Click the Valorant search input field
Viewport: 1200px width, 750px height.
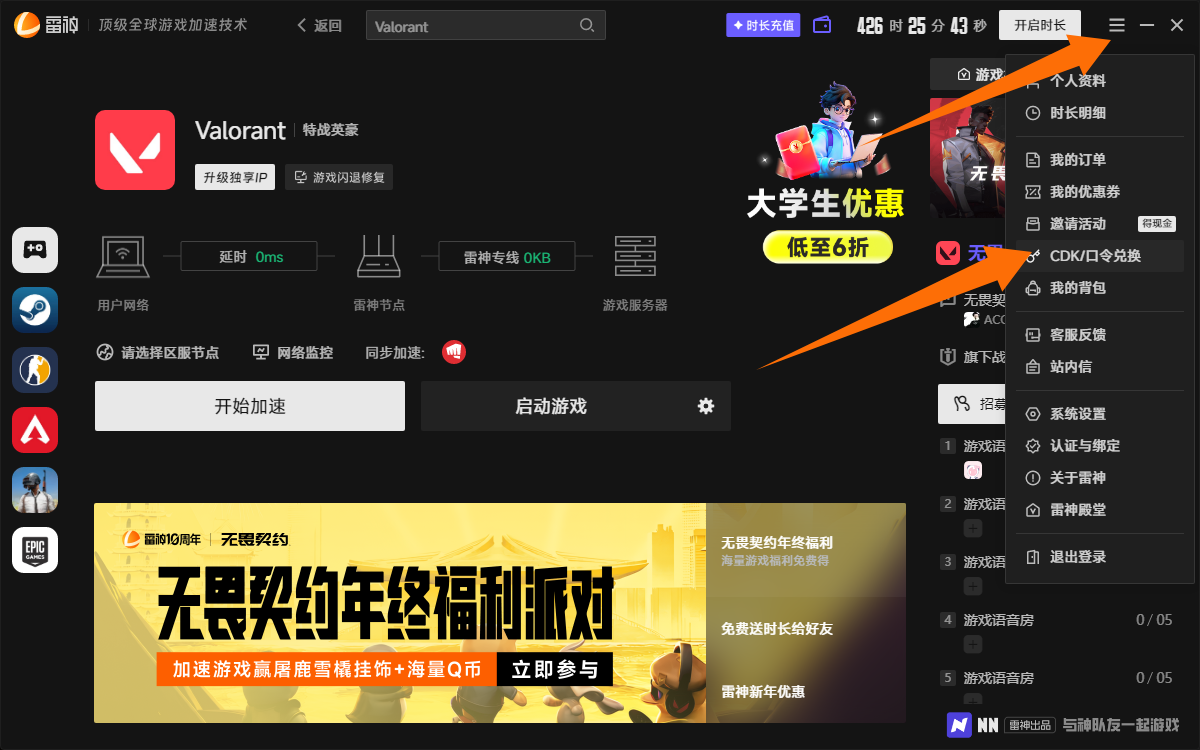[485, 26]
